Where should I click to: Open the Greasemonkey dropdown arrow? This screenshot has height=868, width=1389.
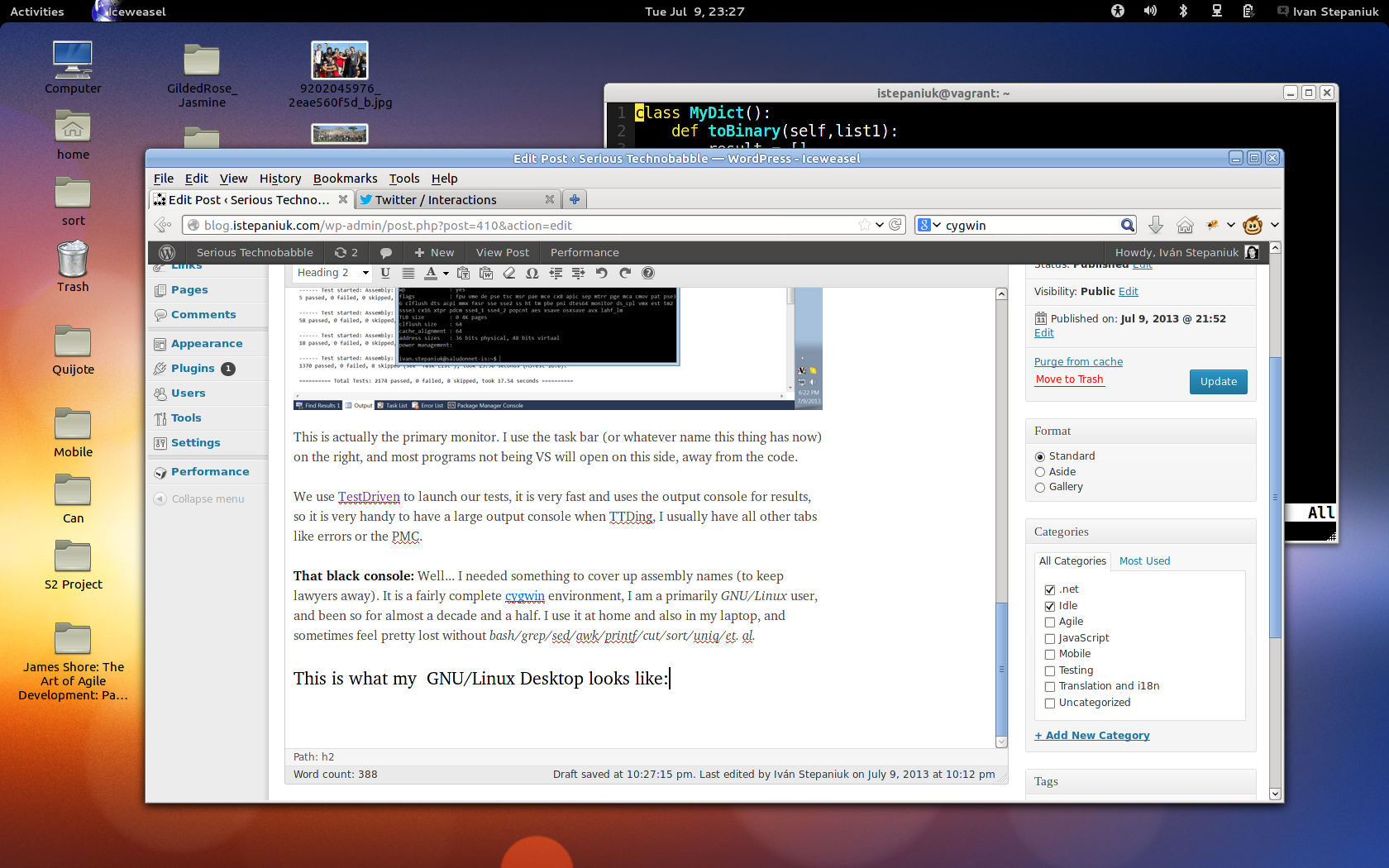pos(1275,225)
